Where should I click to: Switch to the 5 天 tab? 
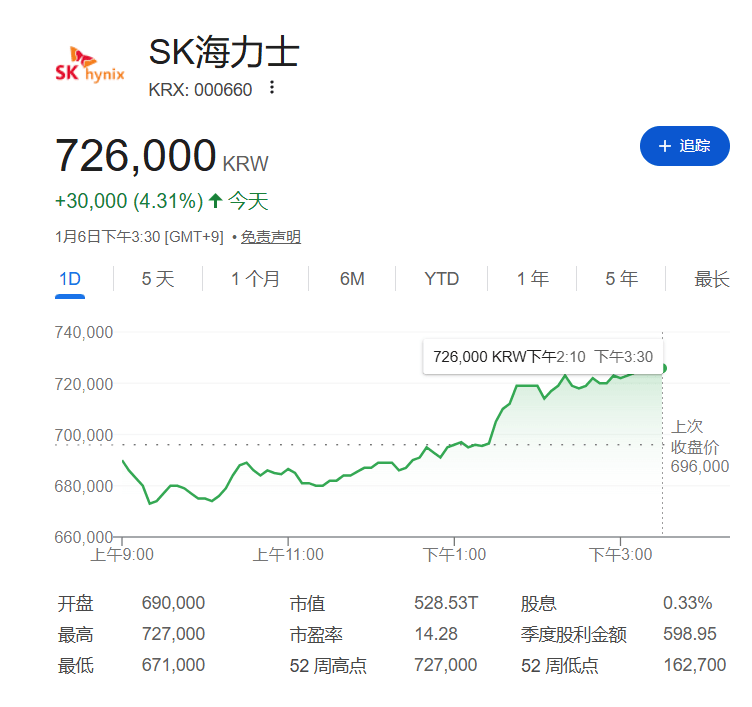click(157, 279)
